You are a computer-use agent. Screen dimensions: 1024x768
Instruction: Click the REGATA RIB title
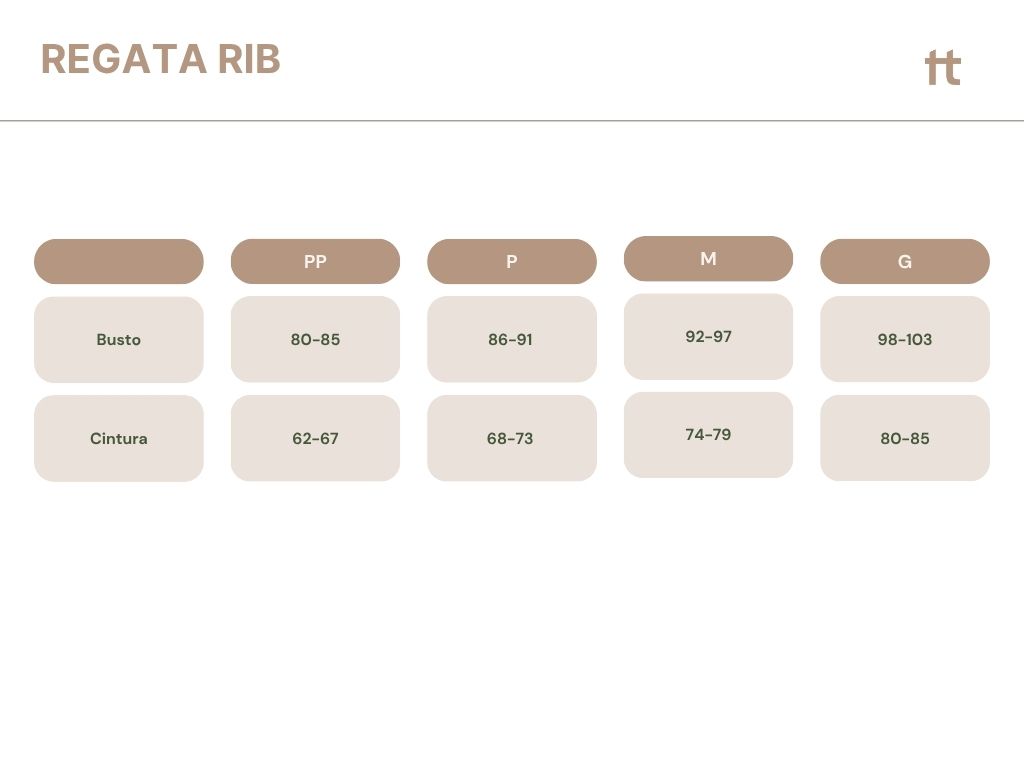click(161, 59)
